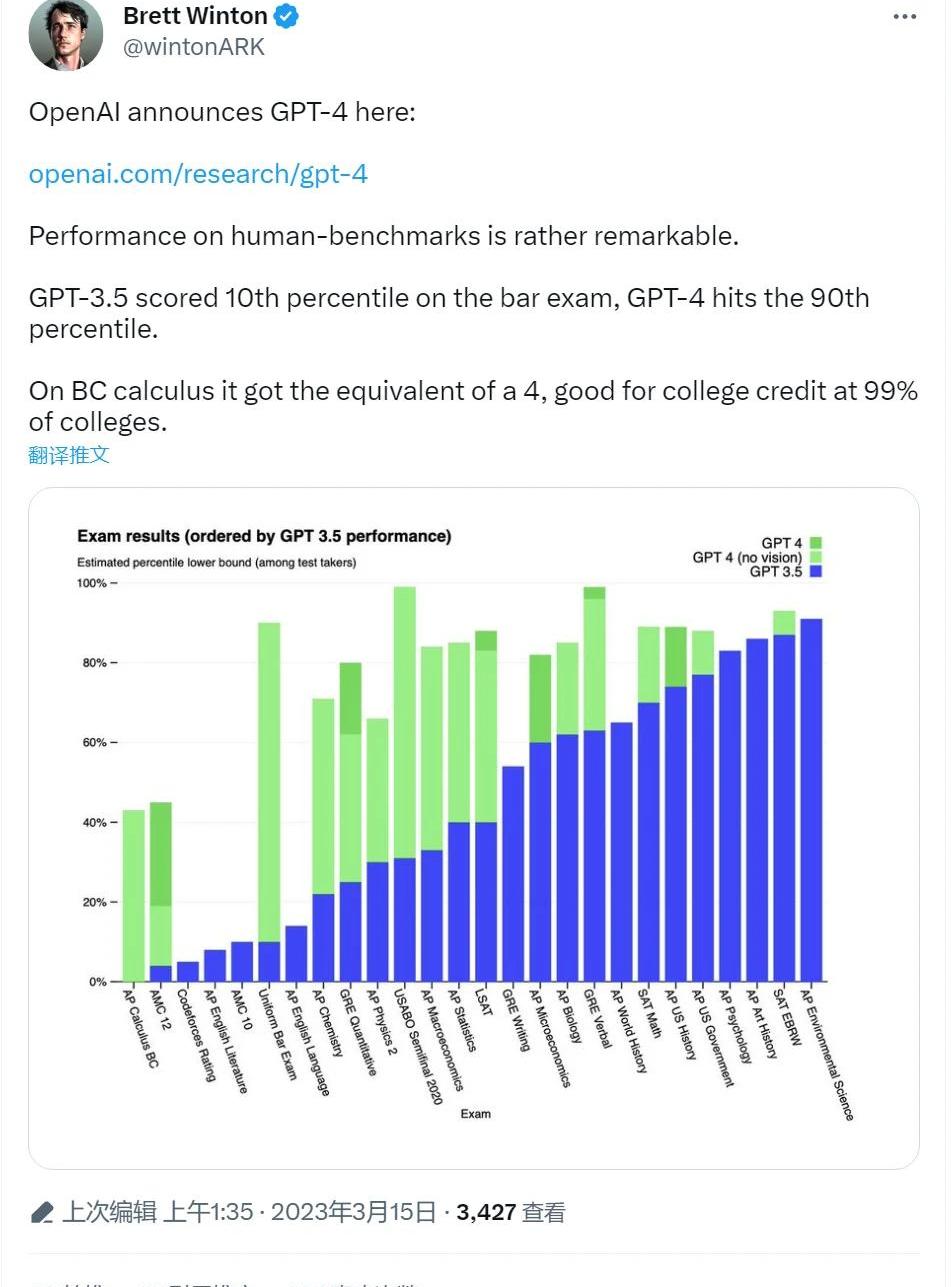Open the three-dot more options menu
Image resolution: width=951 pixels, height=1287 pixels.
coord(904,17)
